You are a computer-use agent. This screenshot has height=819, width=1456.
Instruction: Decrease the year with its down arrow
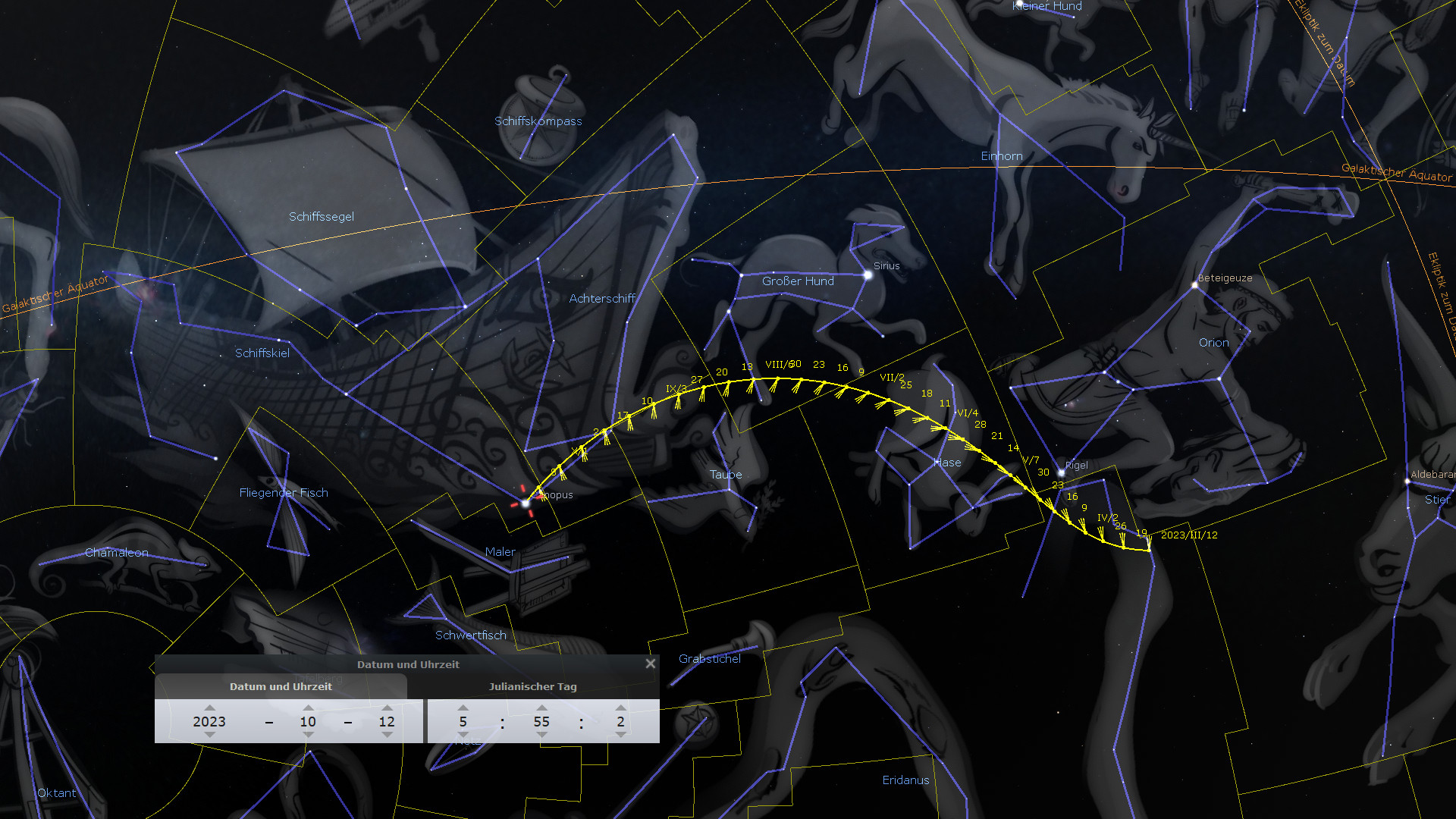(x=209, y=735)
